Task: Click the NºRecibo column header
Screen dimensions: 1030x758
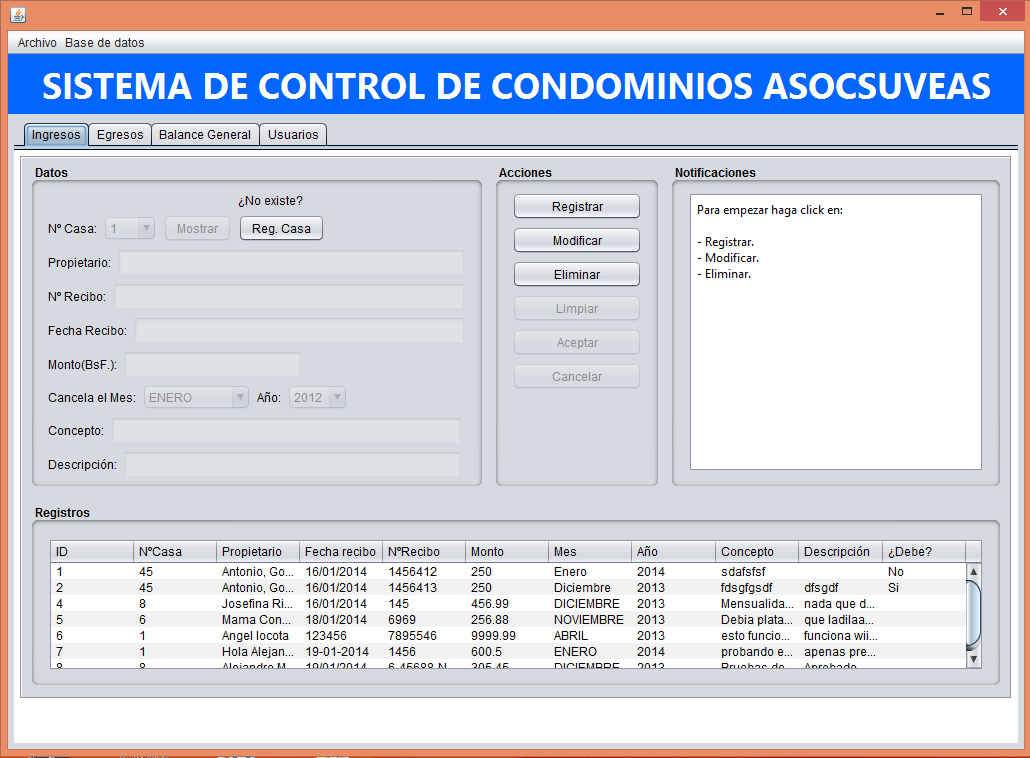Action: 424,552
